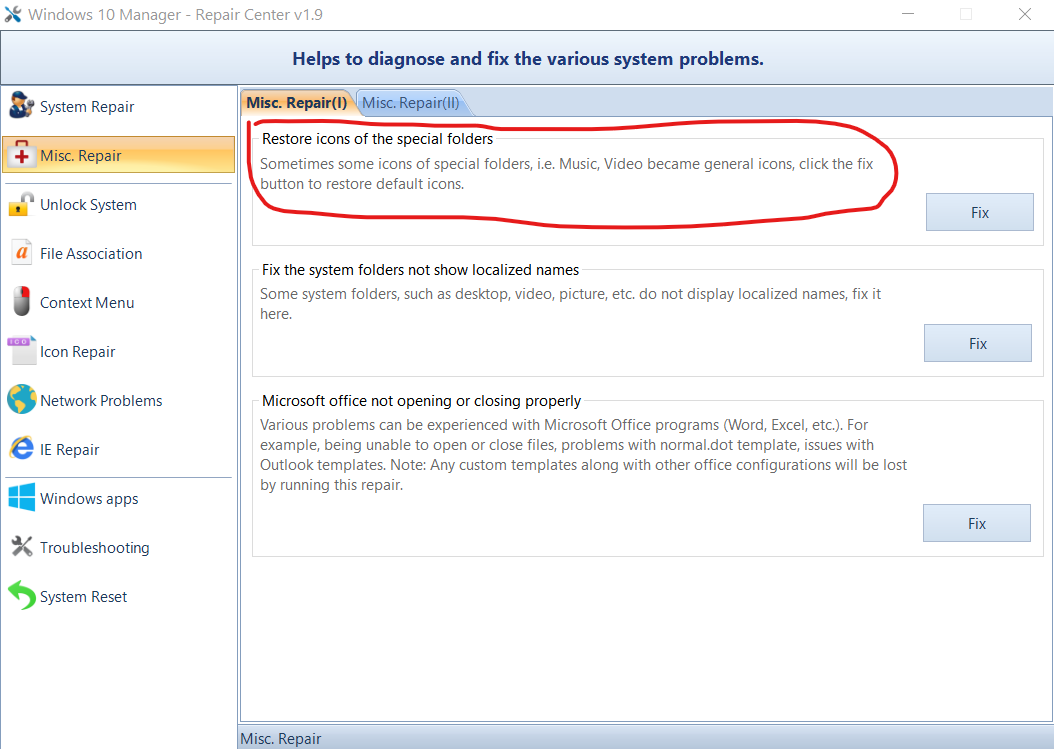Open the File Association section
Viewport: 1054px width, 749px height.
(x=118, y=253)
